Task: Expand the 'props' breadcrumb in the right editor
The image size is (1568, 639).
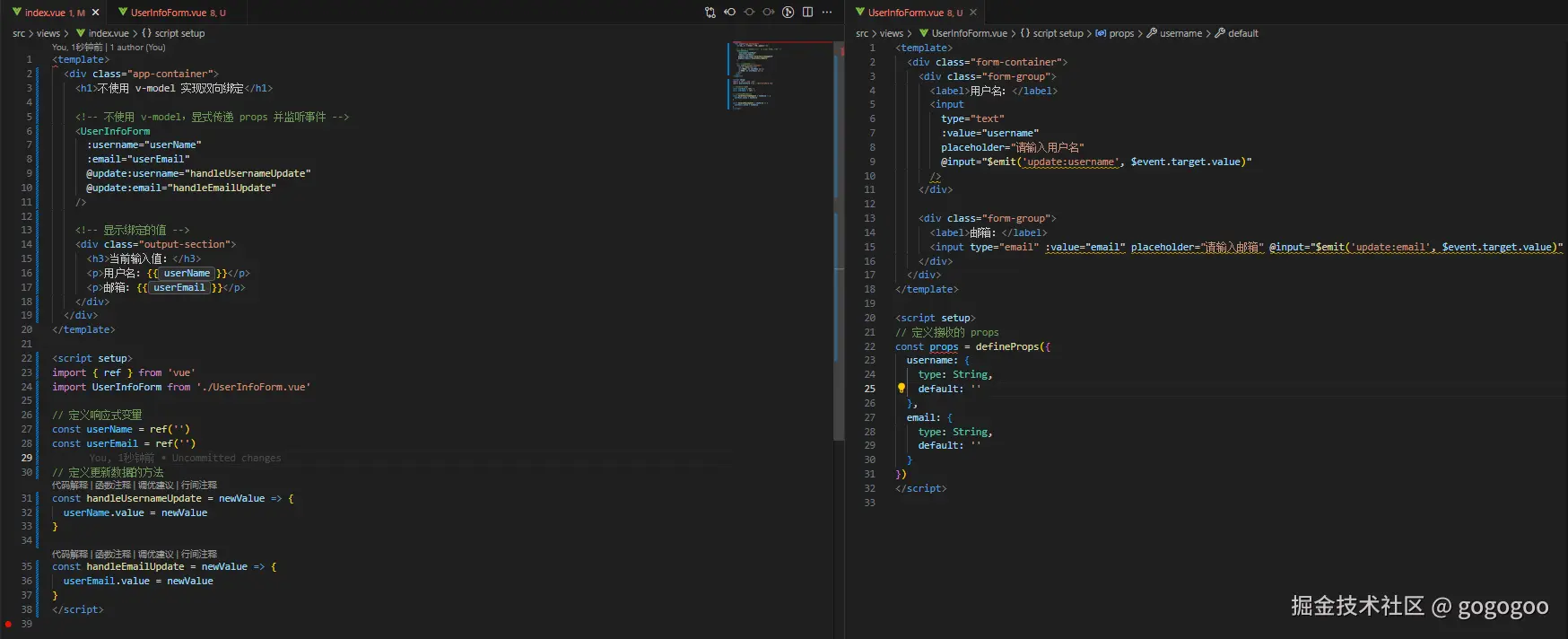Action: coord(1121,33)
